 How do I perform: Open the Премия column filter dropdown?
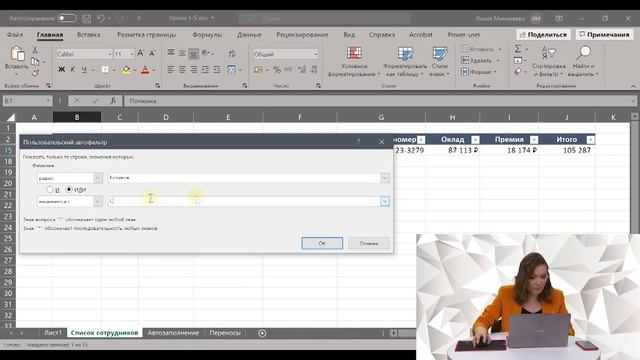pyautogui.click(x=533, y=140)
